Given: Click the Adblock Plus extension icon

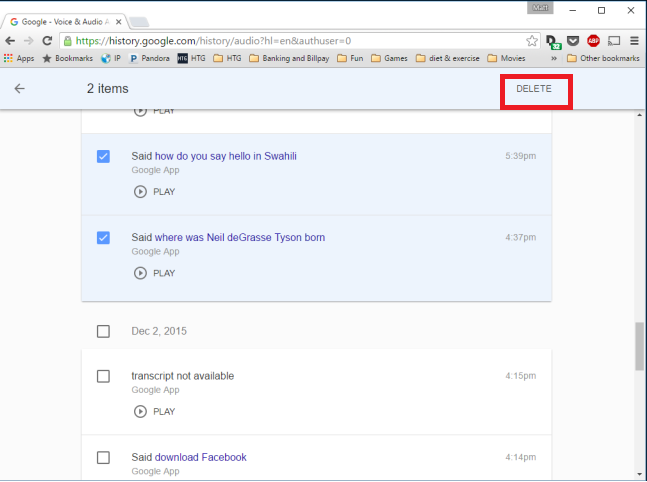Looking at the screenshot, I should [x=593, y=41].
